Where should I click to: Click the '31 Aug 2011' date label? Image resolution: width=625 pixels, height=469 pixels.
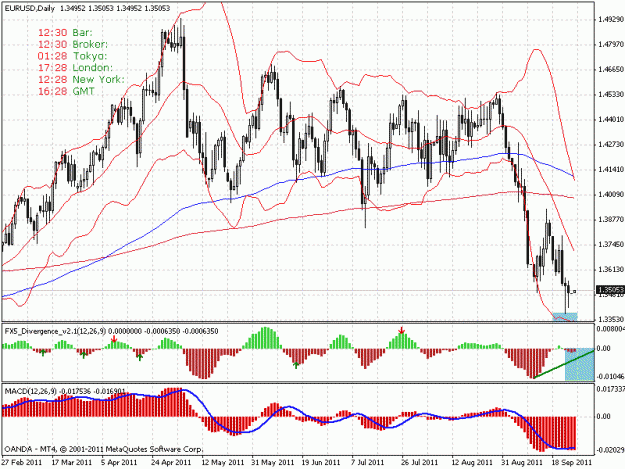522,462
